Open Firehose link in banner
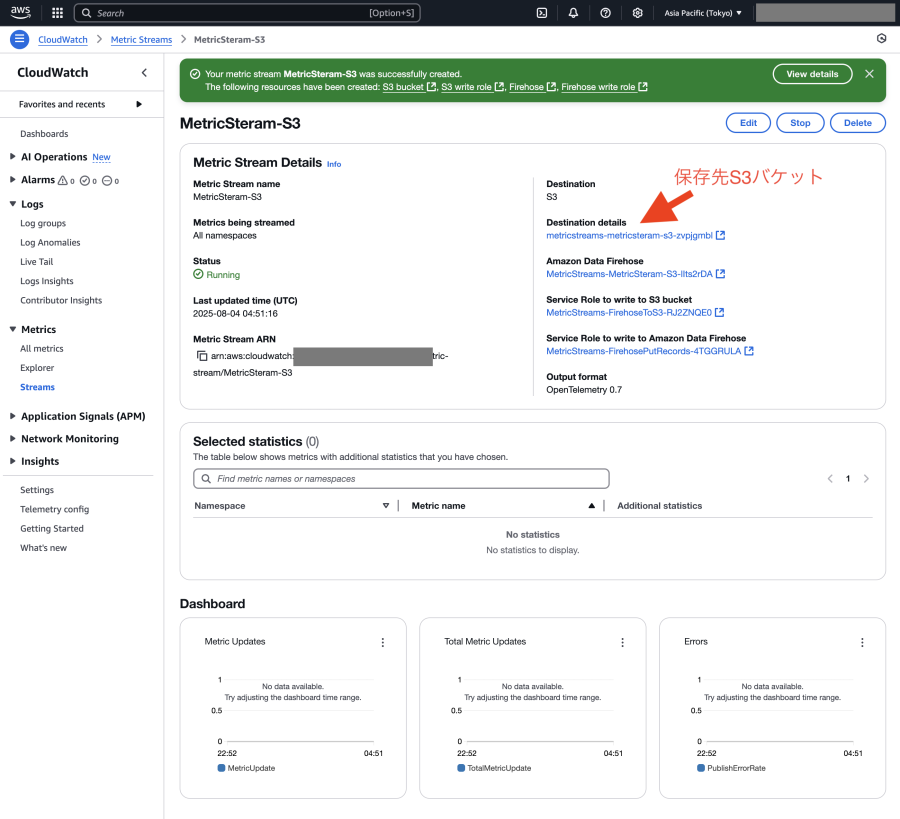The image size is (900, 819). click(x=532, y=87)
